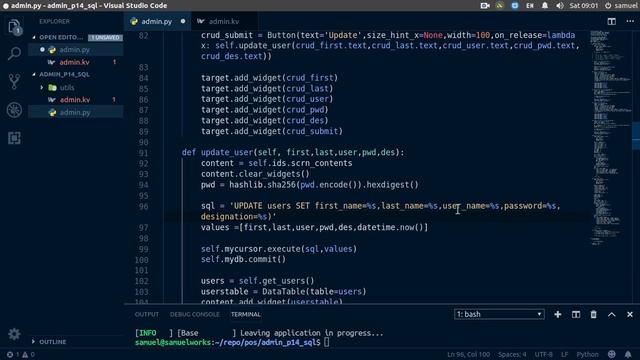
Task: Click 'content.clear_widgets()' code line
Action: coord(255,174)
